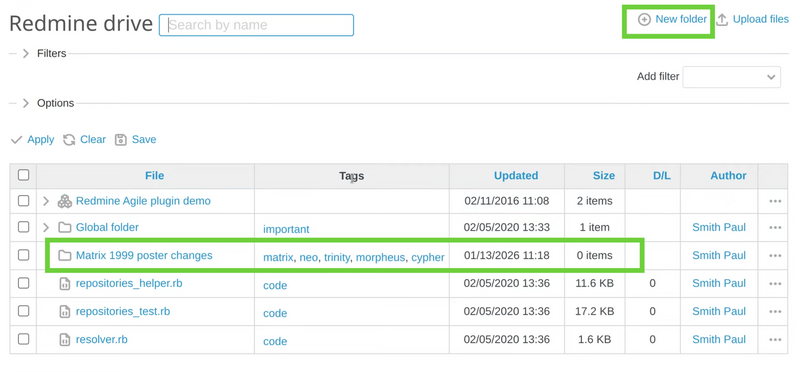The width and height of the screenshot is (800, 372).
Task: Check the box for Redmine Agile plugin demo
Action: pos(23,201)
